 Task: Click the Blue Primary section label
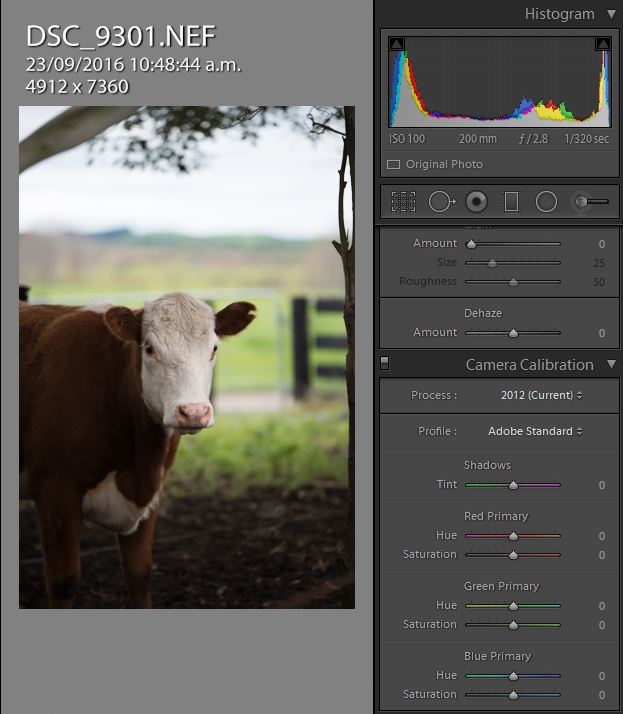click(x=497, y=657)
